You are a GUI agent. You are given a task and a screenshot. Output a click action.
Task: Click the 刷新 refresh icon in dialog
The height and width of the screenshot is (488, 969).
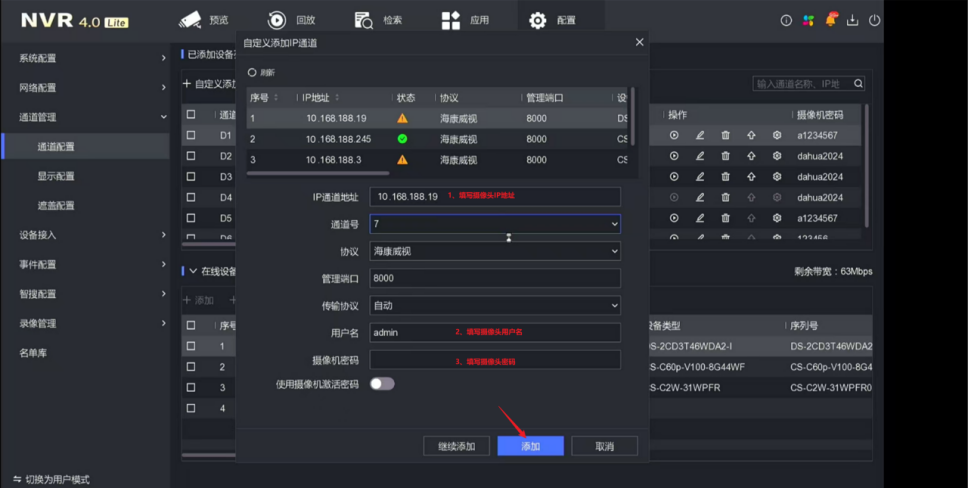tap(253, 73)
